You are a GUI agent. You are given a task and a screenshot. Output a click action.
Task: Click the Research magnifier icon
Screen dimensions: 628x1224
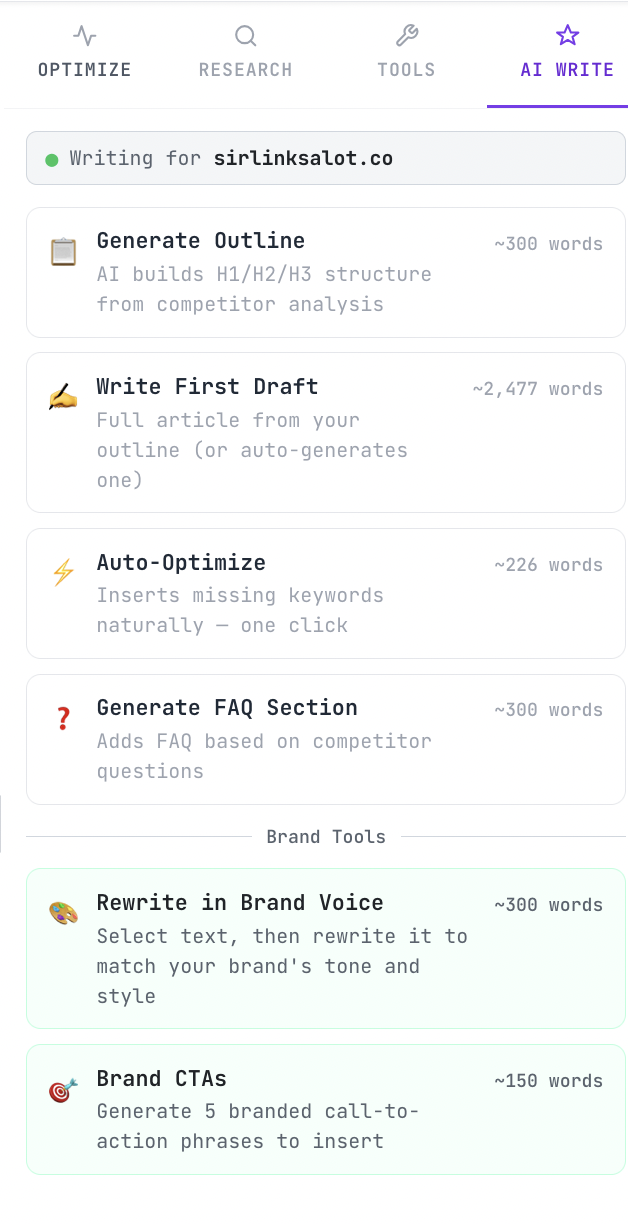pyautogui.click(x=245, y=37)
